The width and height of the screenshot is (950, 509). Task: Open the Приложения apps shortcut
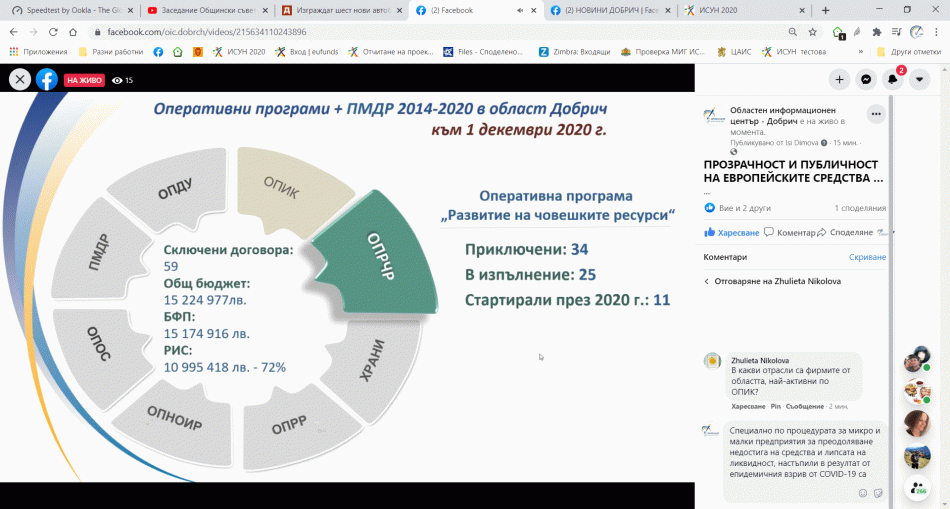(38, 52)
